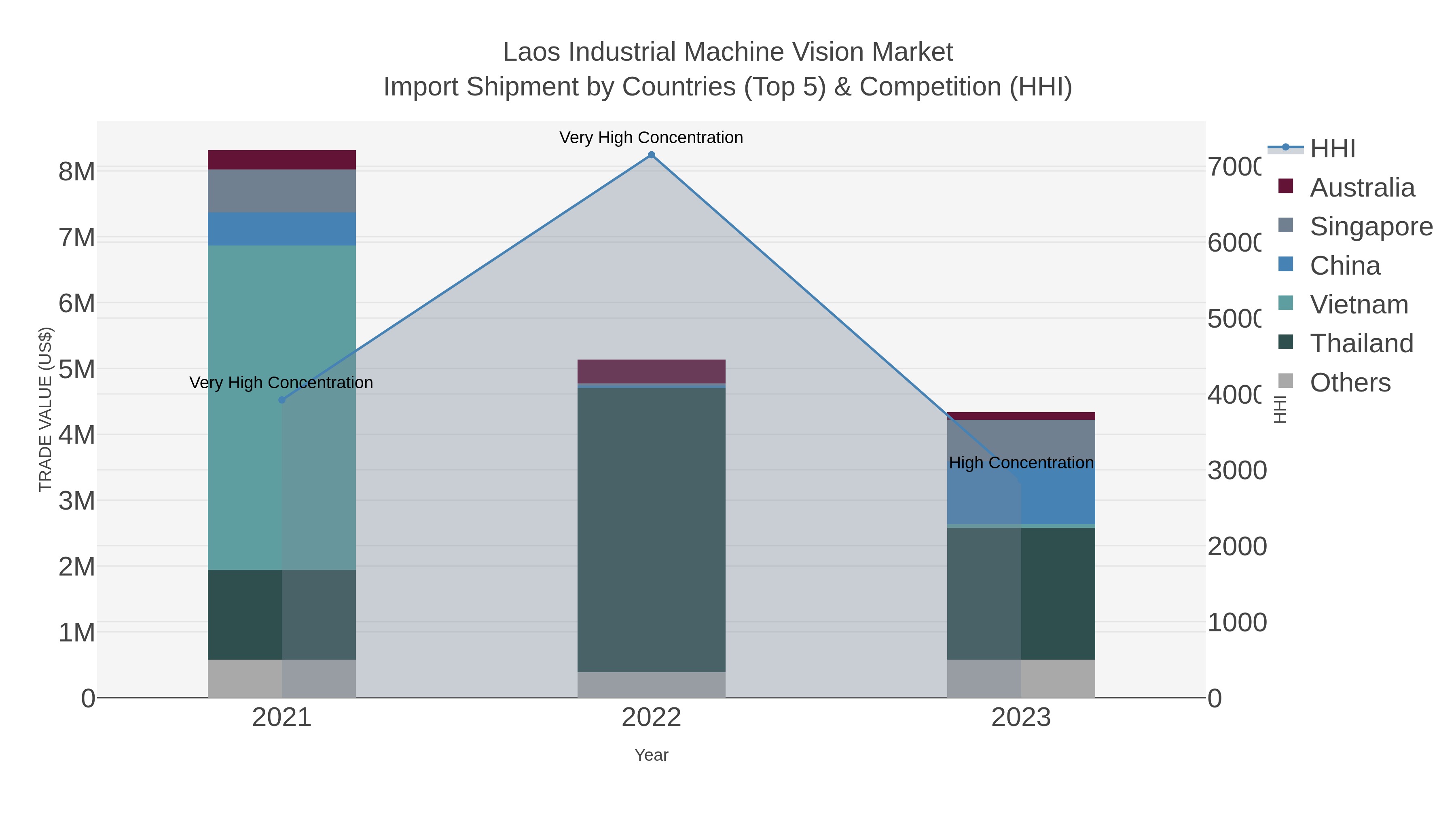The width and height of the screenshot is (1456, 819).
Task: Select the 2022 Thailand bar segment
Action: pos(651,530)
